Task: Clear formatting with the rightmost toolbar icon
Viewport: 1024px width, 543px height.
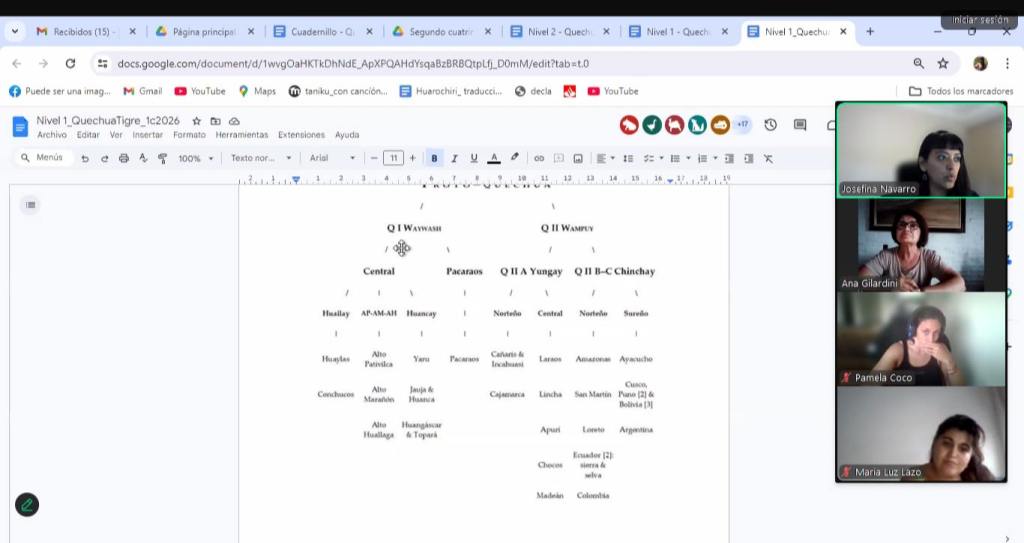Action: (x=768, y=158)
